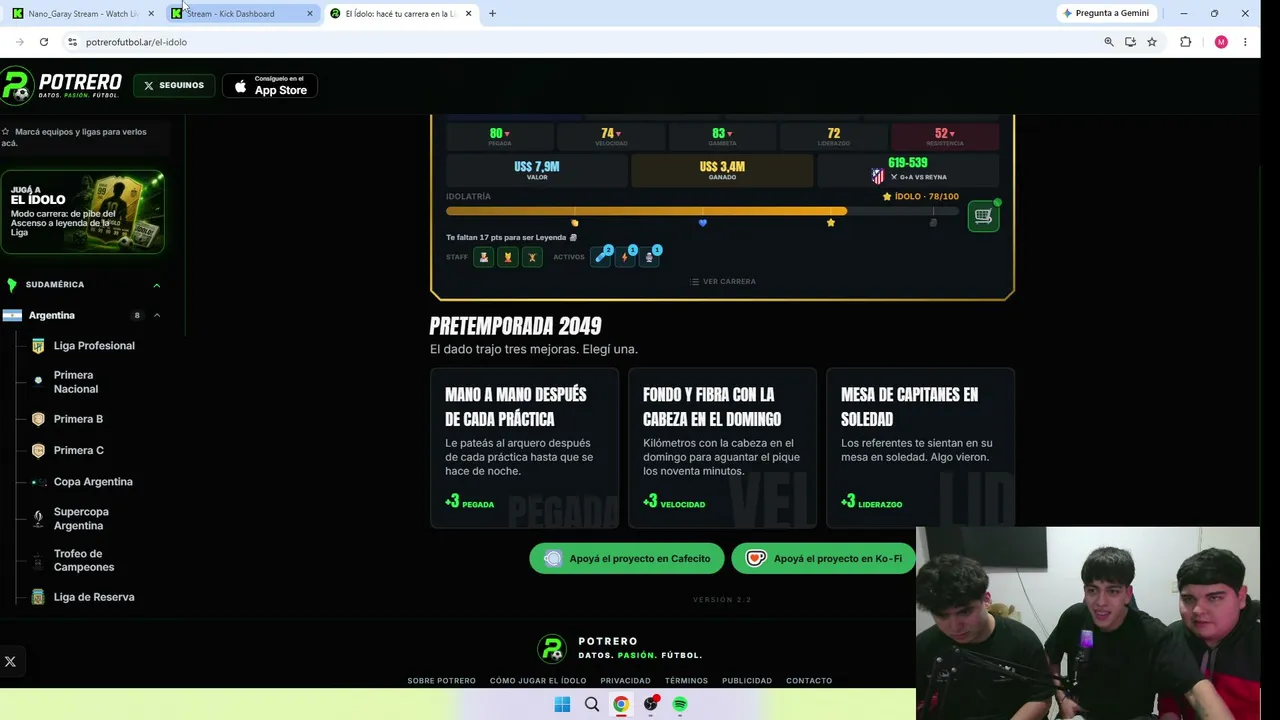The width and height of the screenshot is (1280, 720).
Task: Open Liga Profesional in the sidebar
Action: tap(94, 346)
